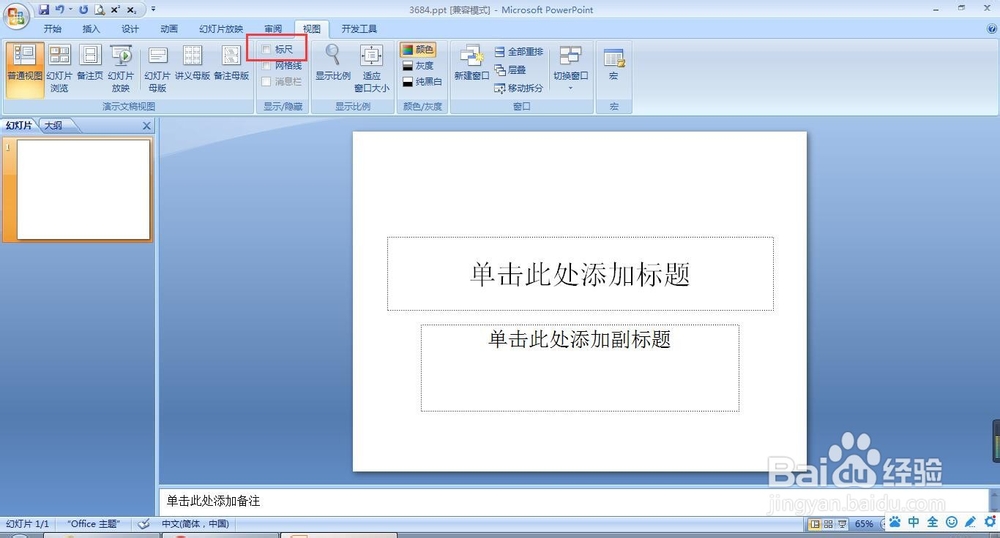1000x538 pixels.
Task: Open the 显示比例 zoom dialog
Action: [x=333, y=64]
